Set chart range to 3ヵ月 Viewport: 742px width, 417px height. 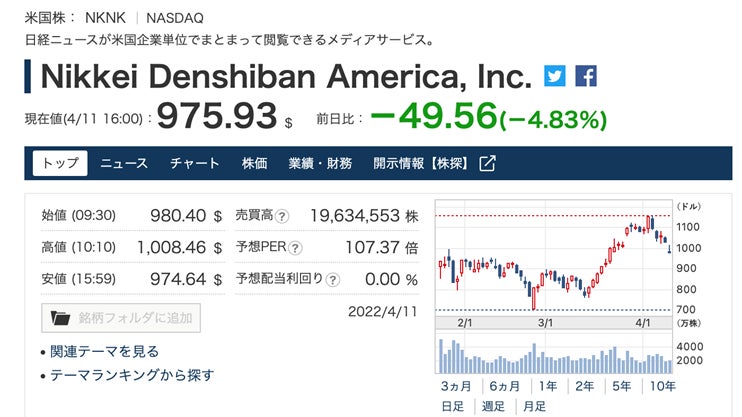[457, 386]
